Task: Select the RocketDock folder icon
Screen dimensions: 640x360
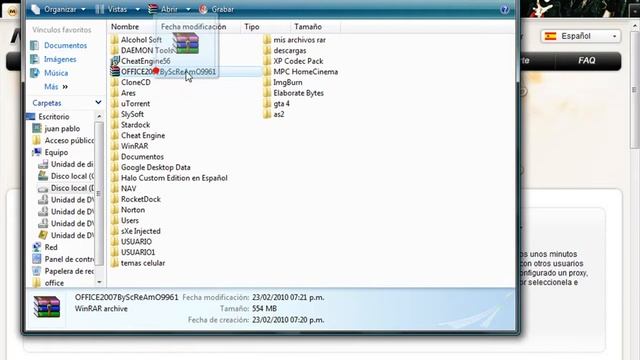Action: coord(115,199)
